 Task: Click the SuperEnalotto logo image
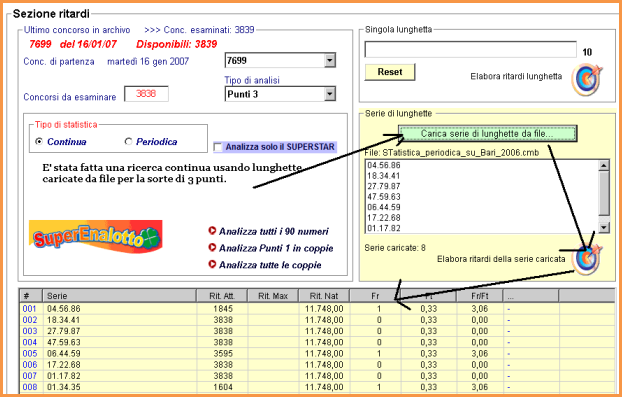(96, 236)
